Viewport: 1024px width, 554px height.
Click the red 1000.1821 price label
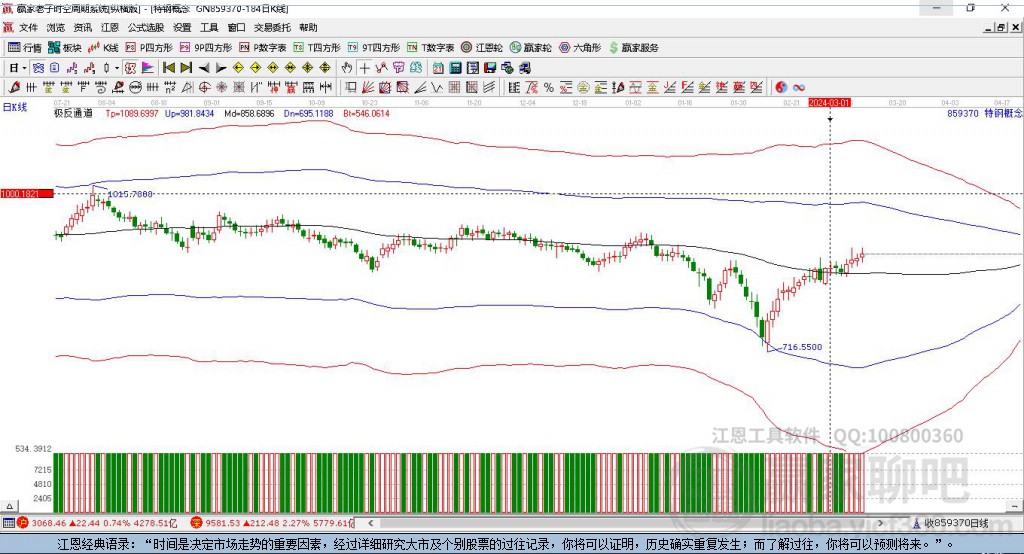pyautogui.click(x=27, y=194)
